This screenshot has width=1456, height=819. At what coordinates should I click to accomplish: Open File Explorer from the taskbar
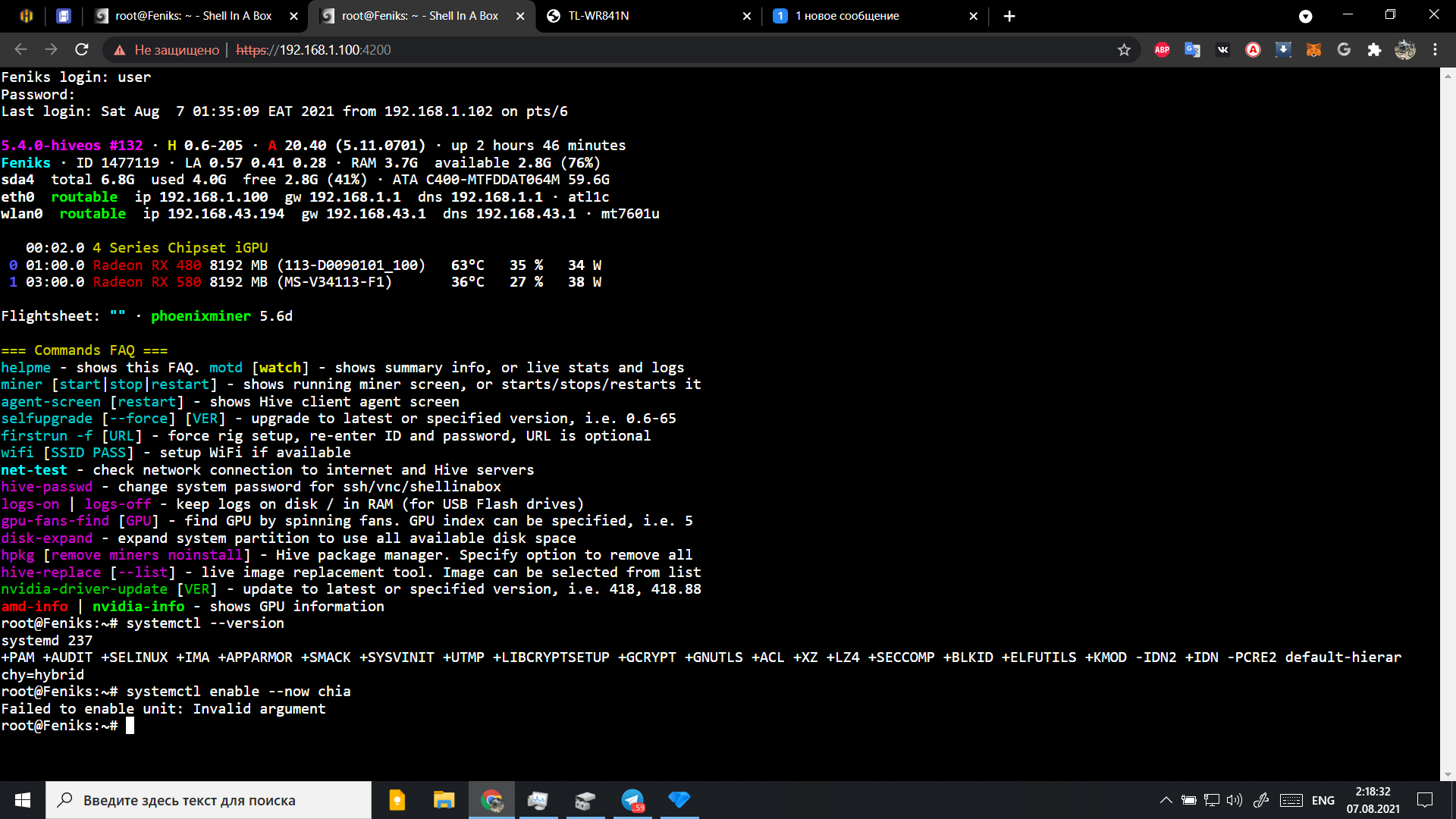pyautogui.click(x=444, y=800)
